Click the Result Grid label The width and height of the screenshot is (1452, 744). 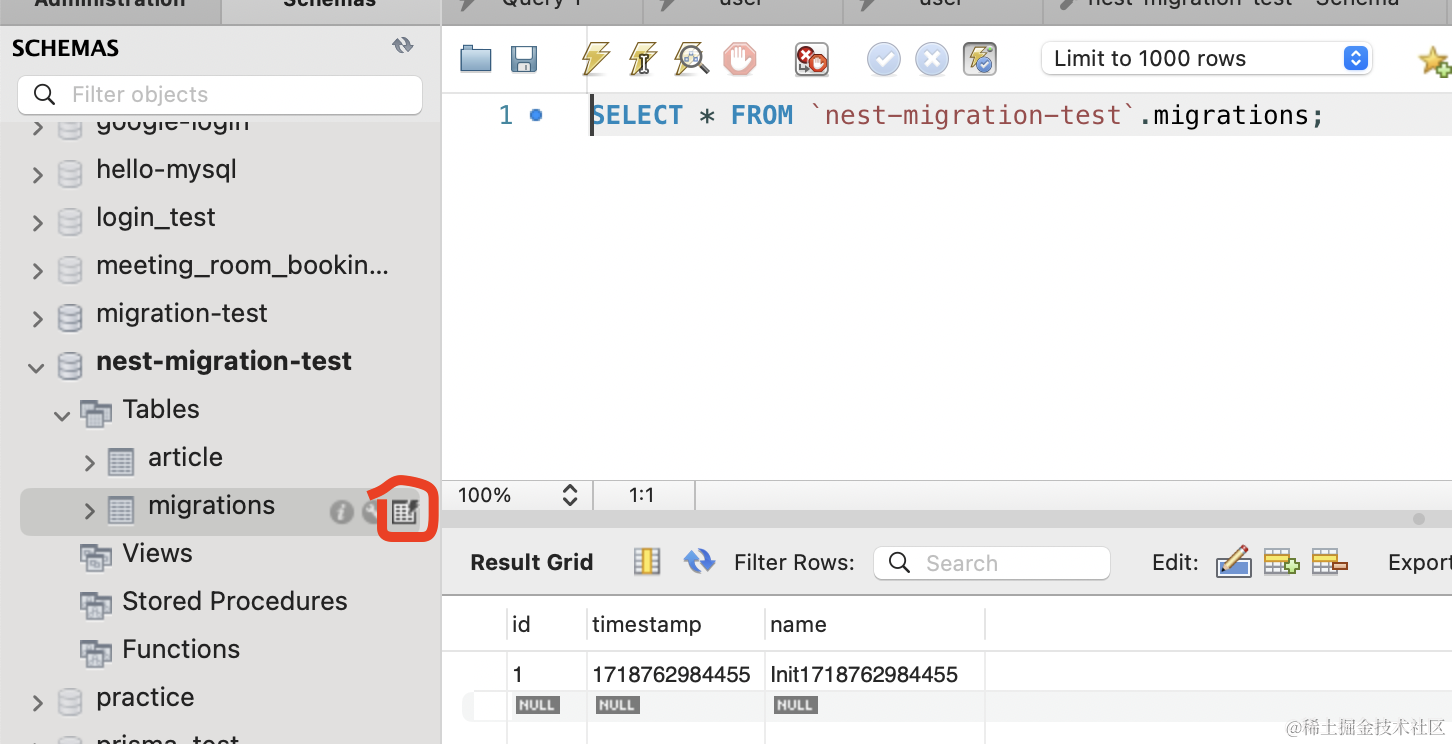[x=532, y=563]
